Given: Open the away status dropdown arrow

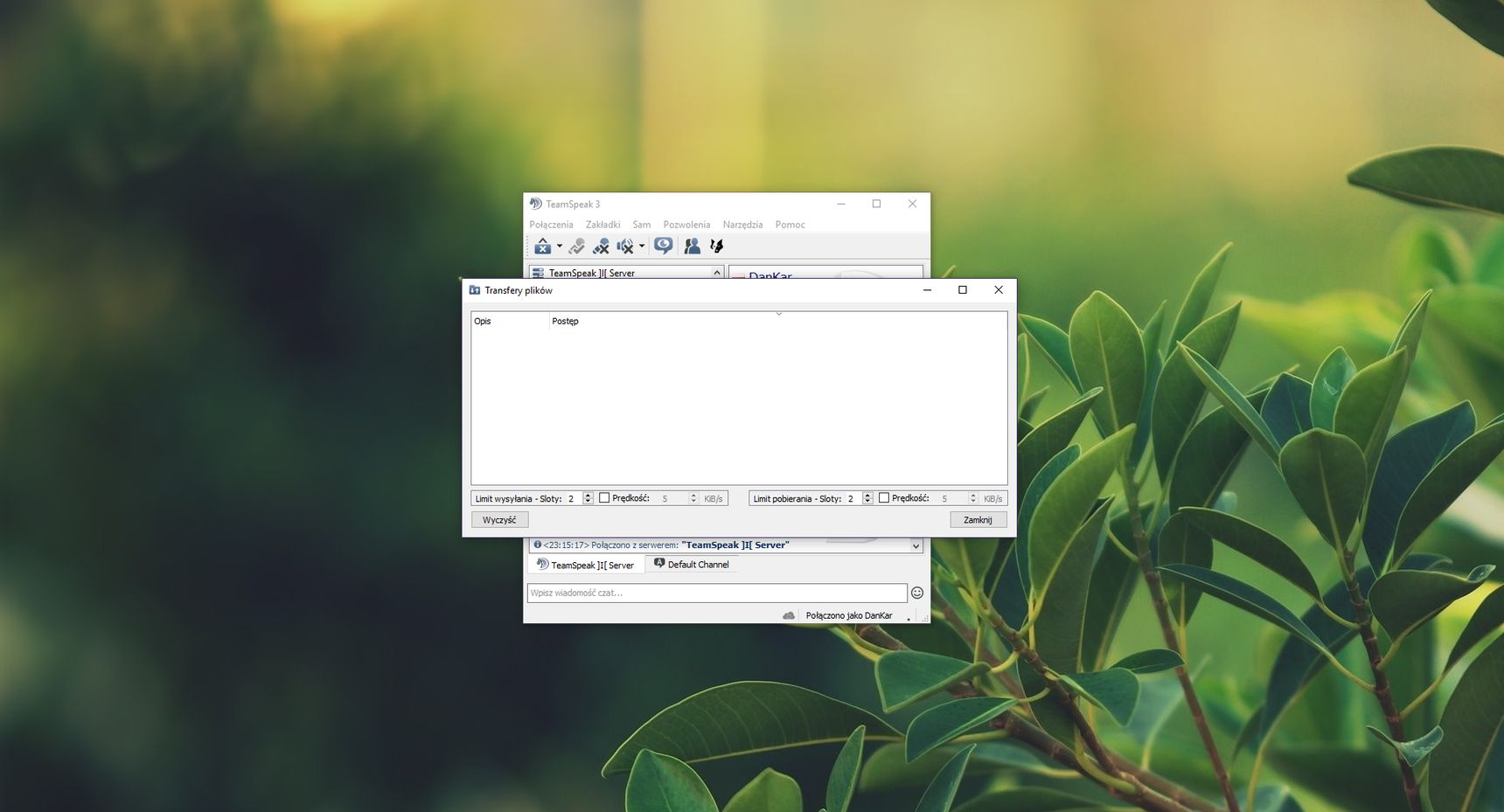Looking at the screenshot, I should coord(560,246).
